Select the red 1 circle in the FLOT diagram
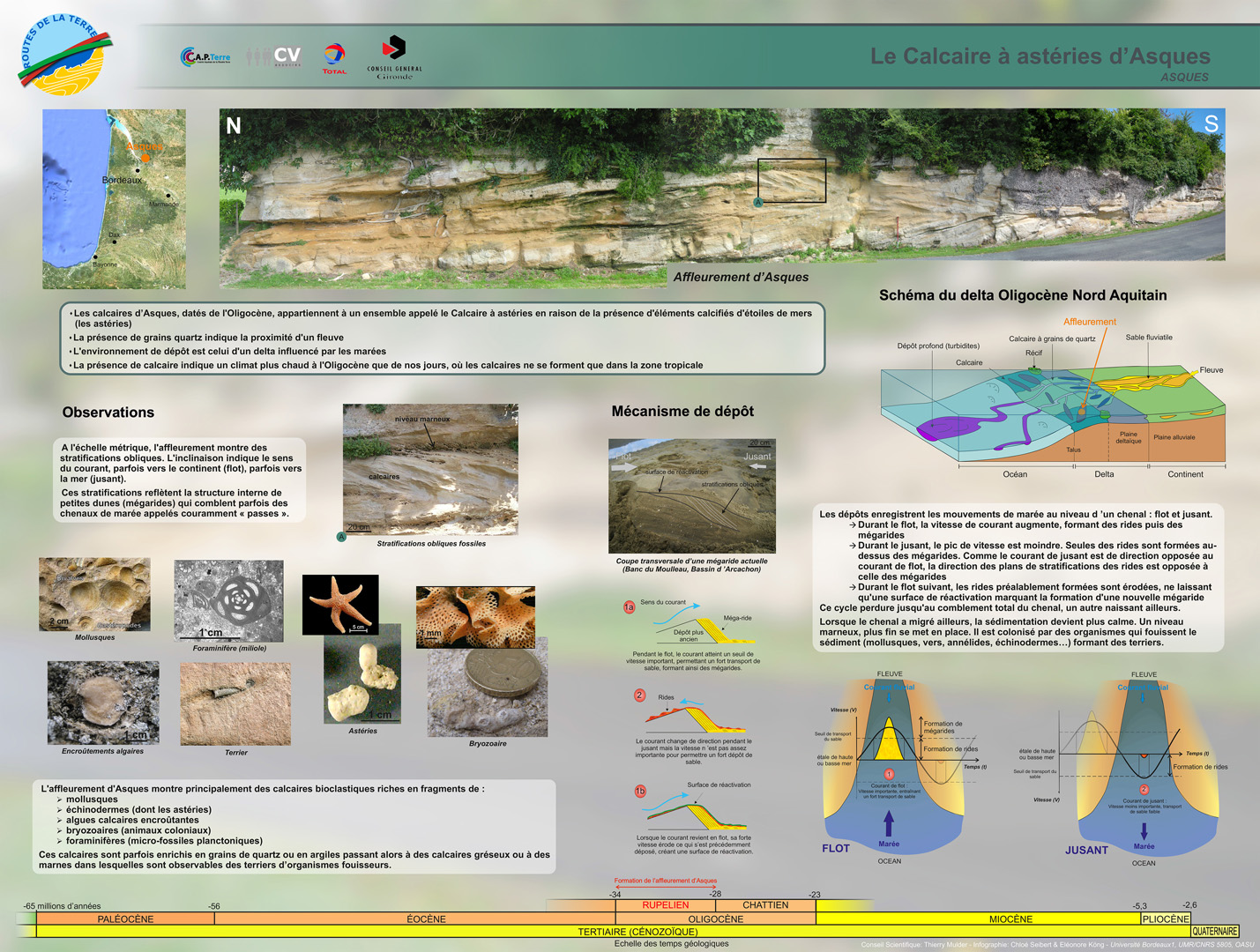This screenshot has width=1260, height=952. (889, 774)
